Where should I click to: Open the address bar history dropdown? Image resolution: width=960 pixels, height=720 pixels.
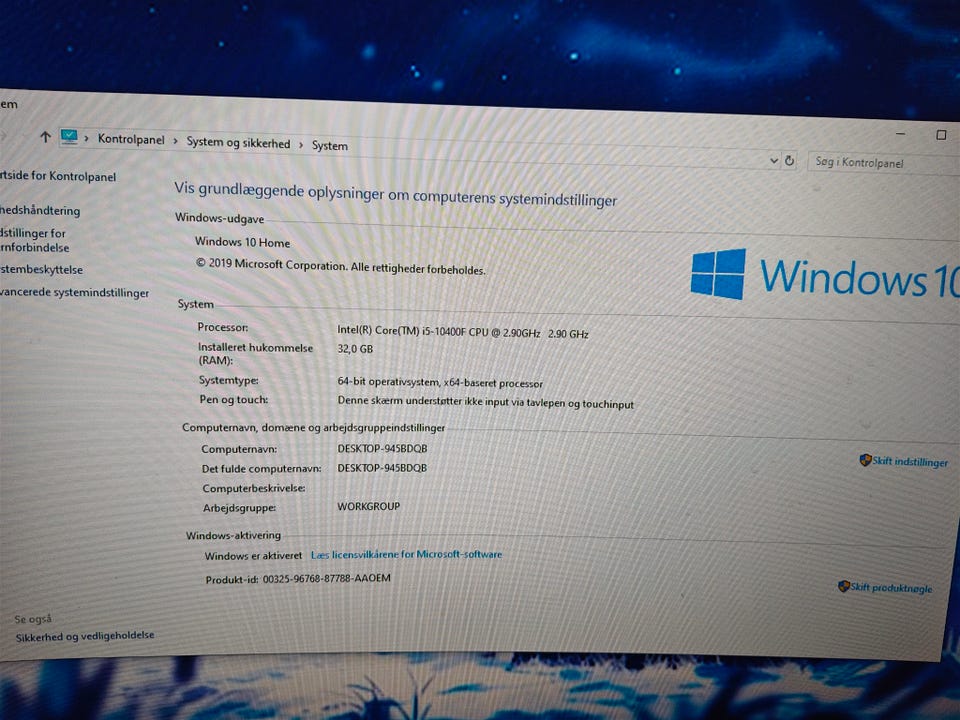(774, 160)
